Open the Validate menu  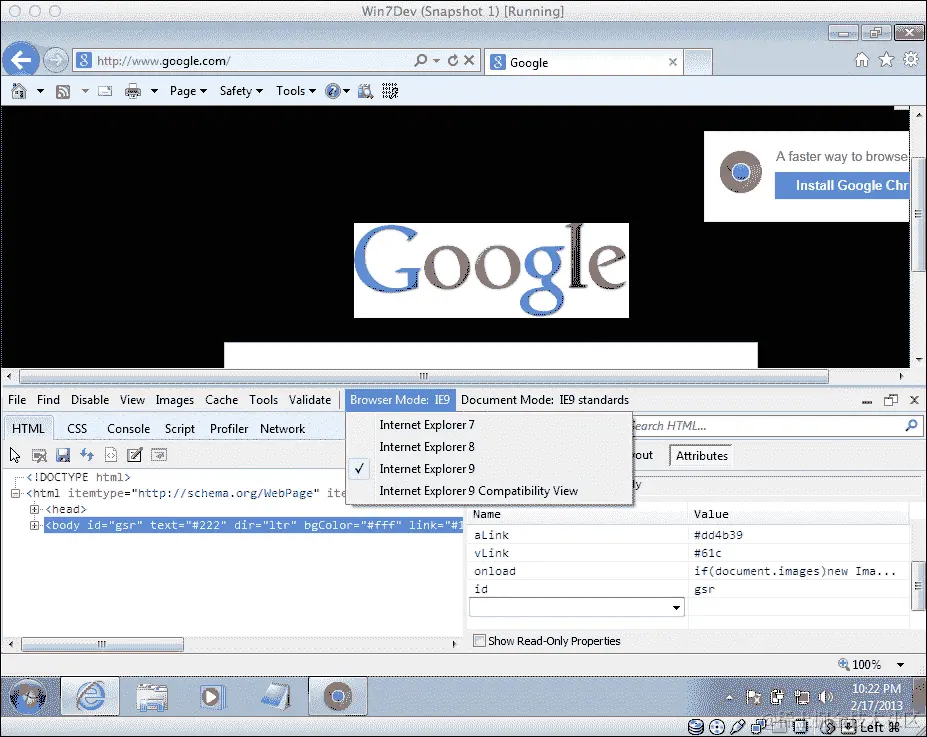pos(310,400)
